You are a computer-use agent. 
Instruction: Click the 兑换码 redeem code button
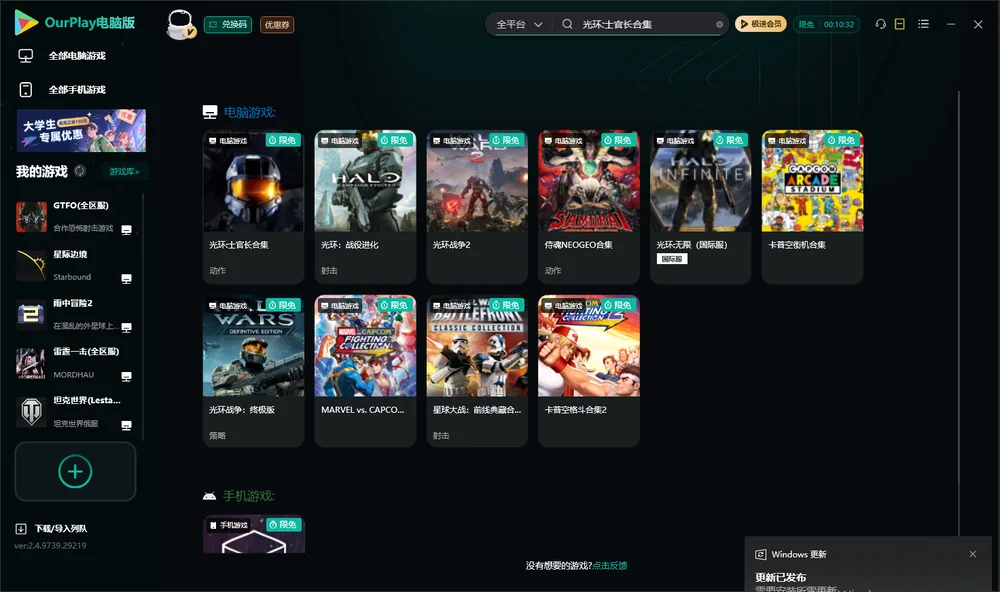click(228, 25)
